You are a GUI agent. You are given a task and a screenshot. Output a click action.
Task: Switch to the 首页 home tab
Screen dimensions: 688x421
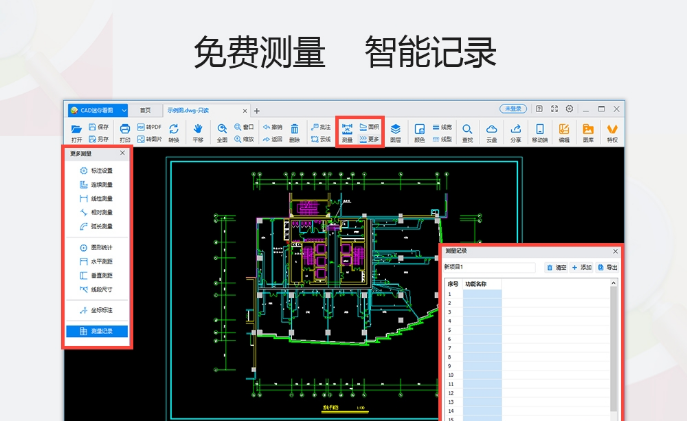click(145, 110)
